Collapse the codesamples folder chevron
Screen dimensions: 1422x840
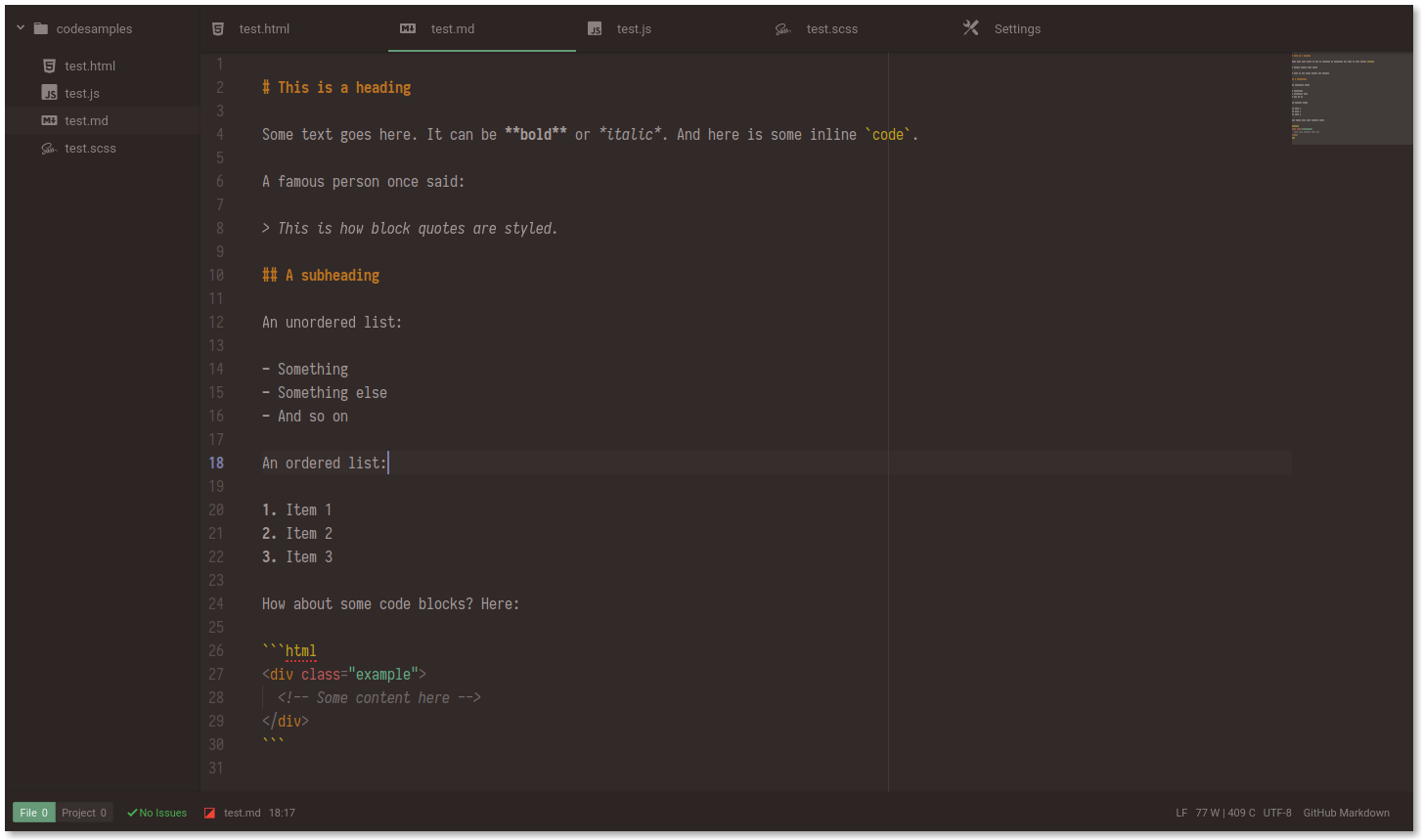(x=21, y=28)
